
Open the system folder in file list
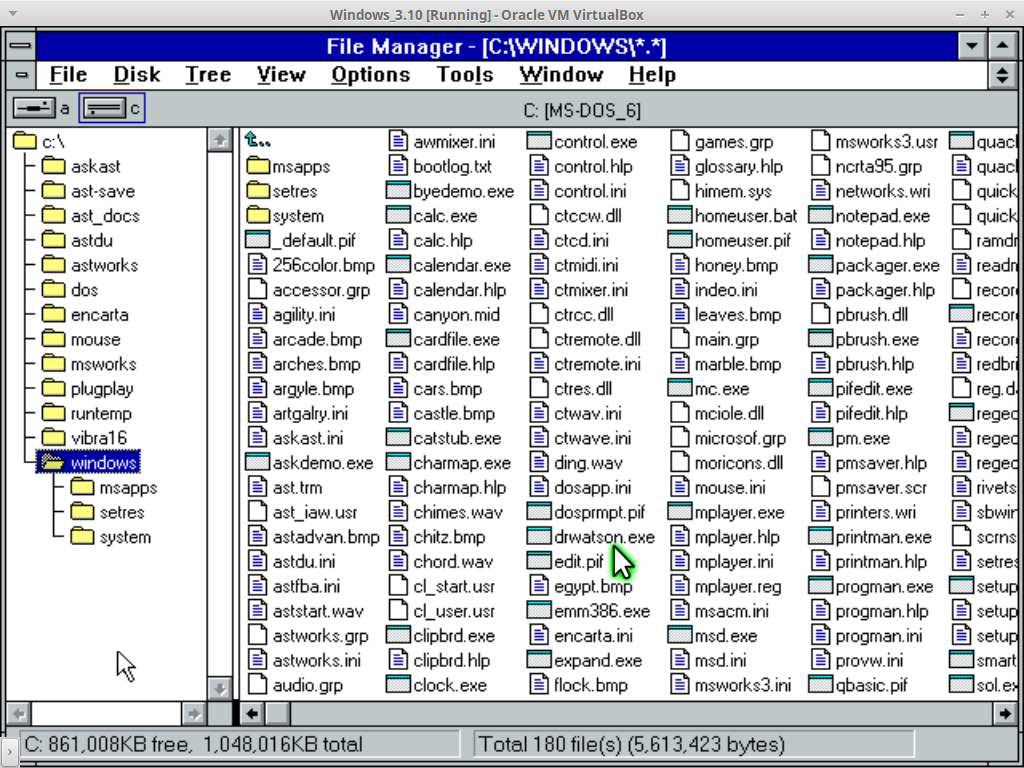[x=258, y=216]
